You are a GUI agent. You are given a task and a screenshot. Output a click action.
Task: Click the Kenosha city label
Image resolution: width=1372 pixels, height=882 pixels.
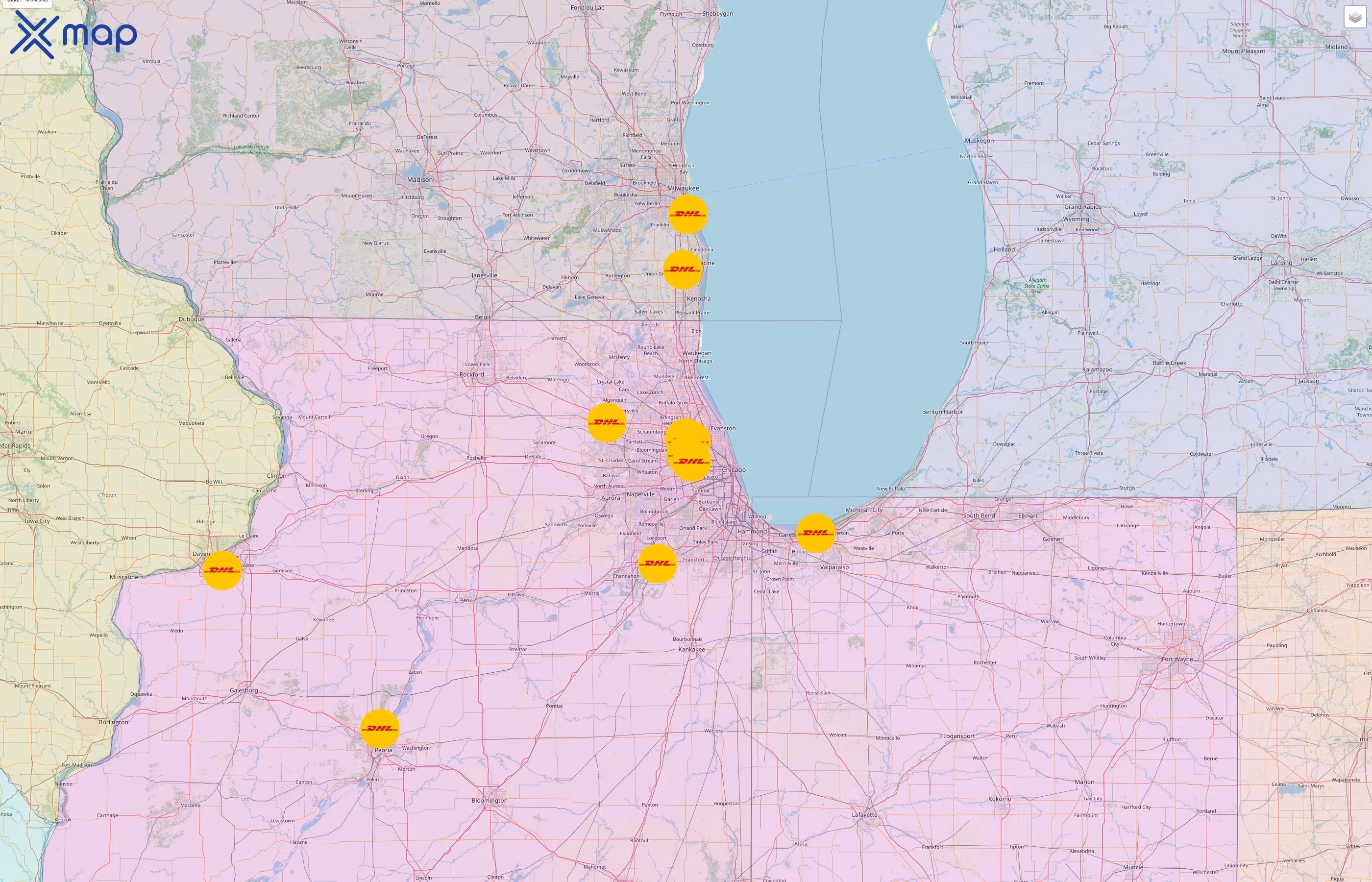[x=699, y=298]
